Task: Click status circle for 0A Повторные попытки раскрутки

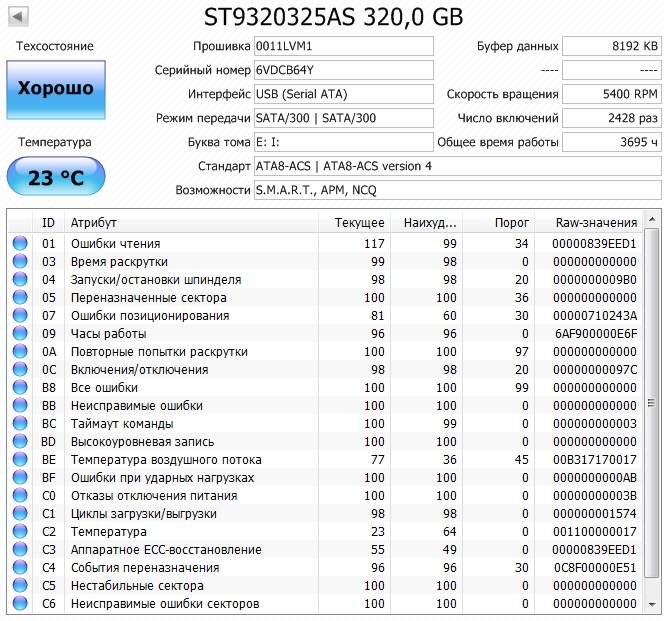Action: pos(20,351)
